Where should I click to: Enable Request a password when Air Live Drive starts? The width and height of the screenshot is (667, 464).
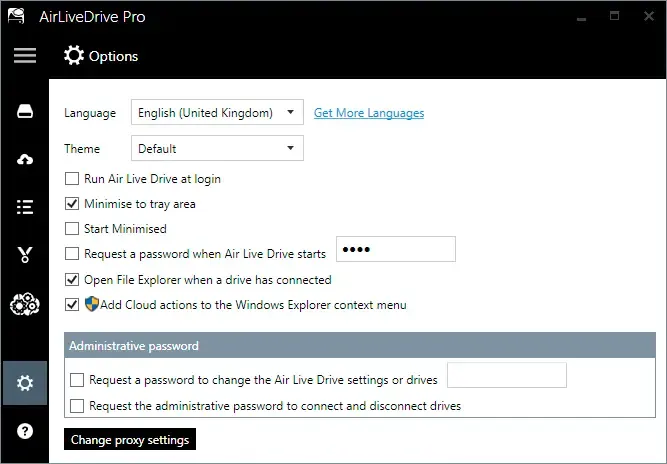coord(72,253)
